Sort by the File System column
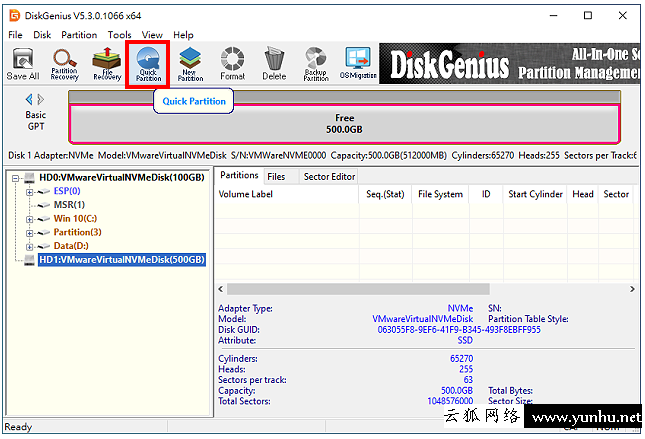 tap(440, 194)
